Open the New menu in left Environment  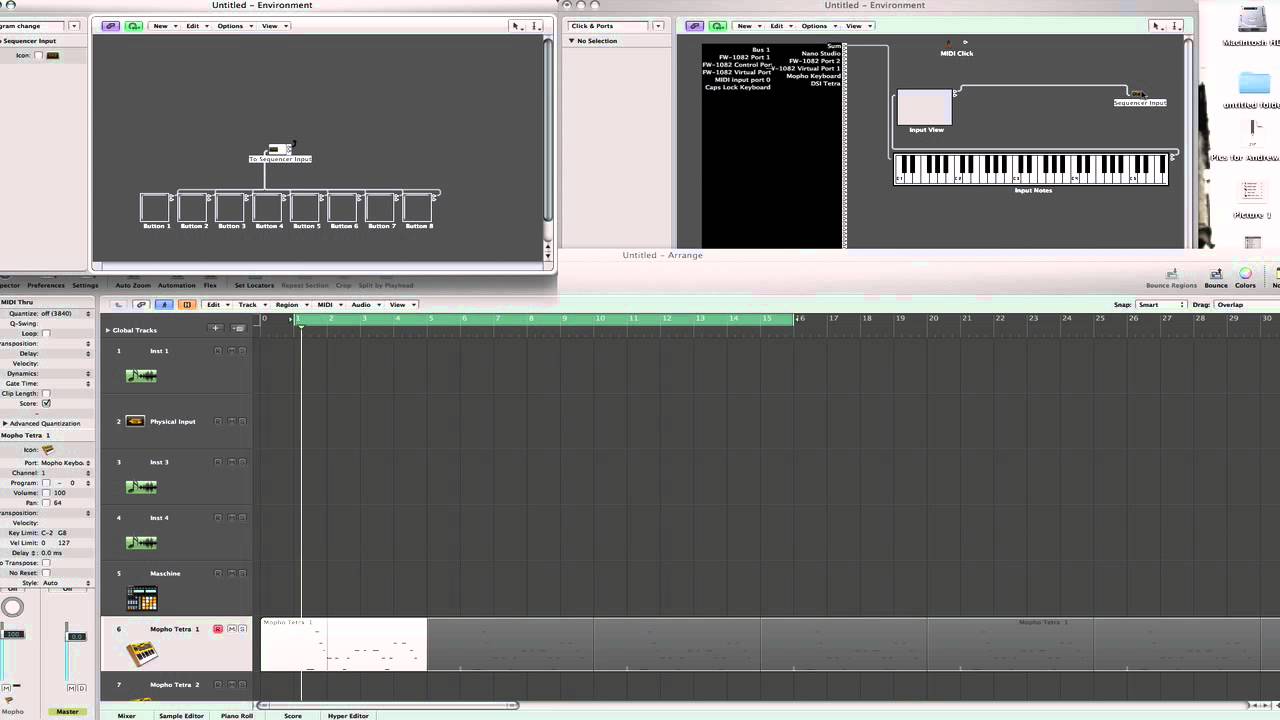tap(163, 26)
